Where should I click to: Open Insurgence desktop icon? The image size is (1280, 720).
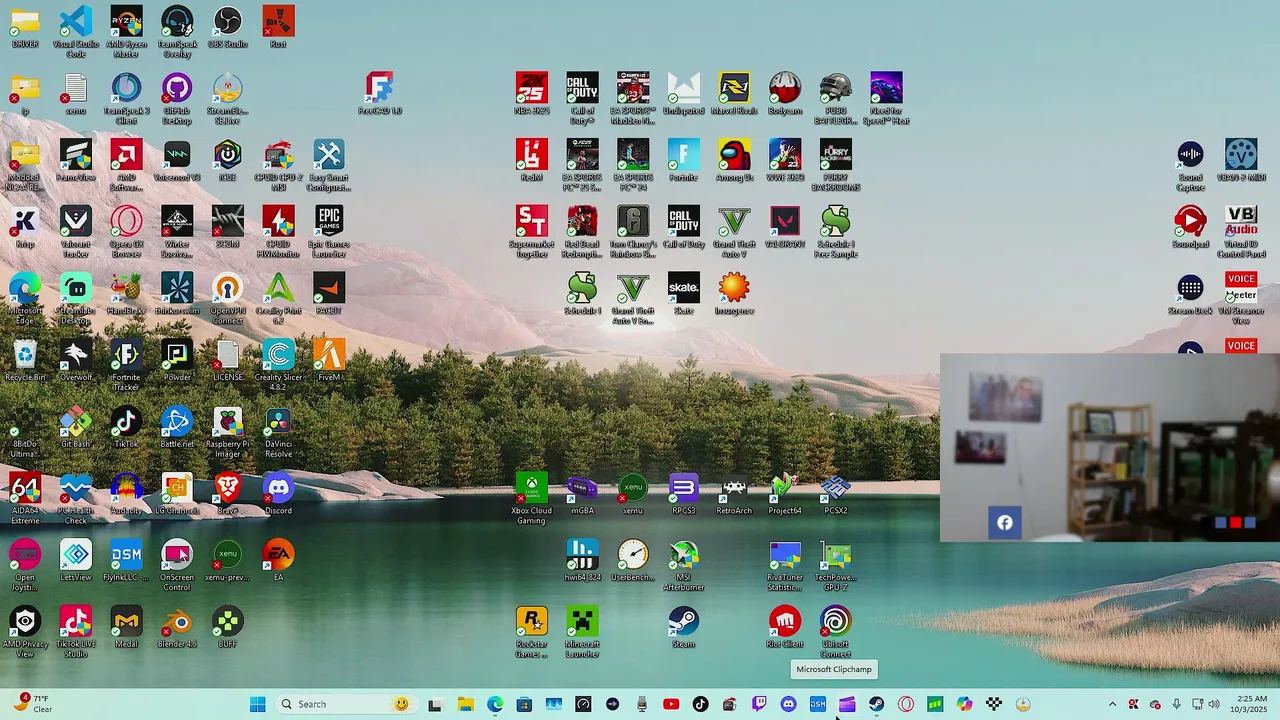[x=734, y=294]
